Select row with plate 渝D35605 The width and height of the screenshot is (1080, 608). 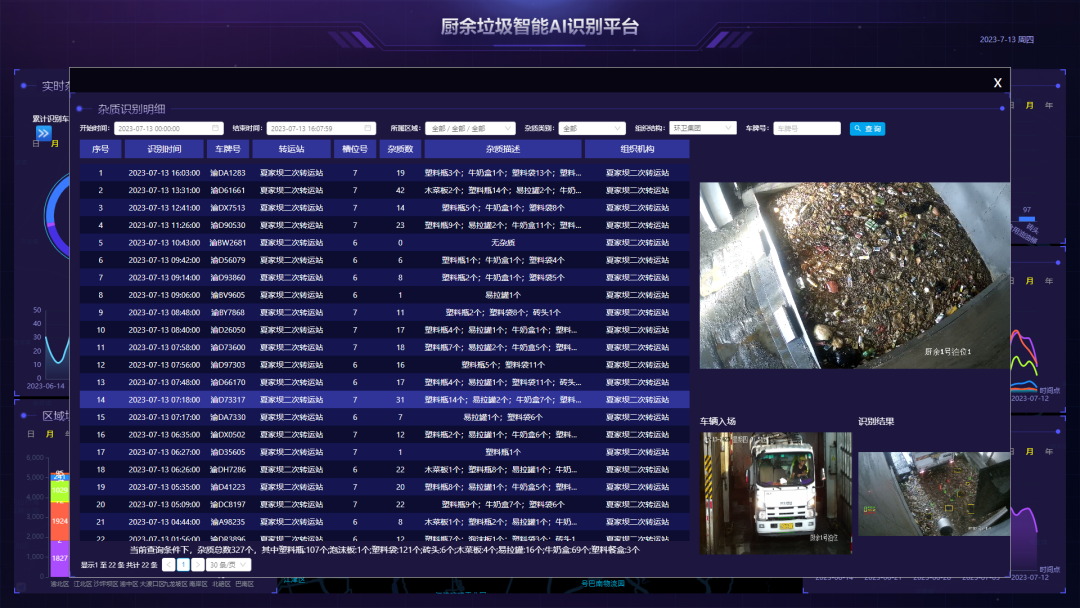[x=384, y=452]
